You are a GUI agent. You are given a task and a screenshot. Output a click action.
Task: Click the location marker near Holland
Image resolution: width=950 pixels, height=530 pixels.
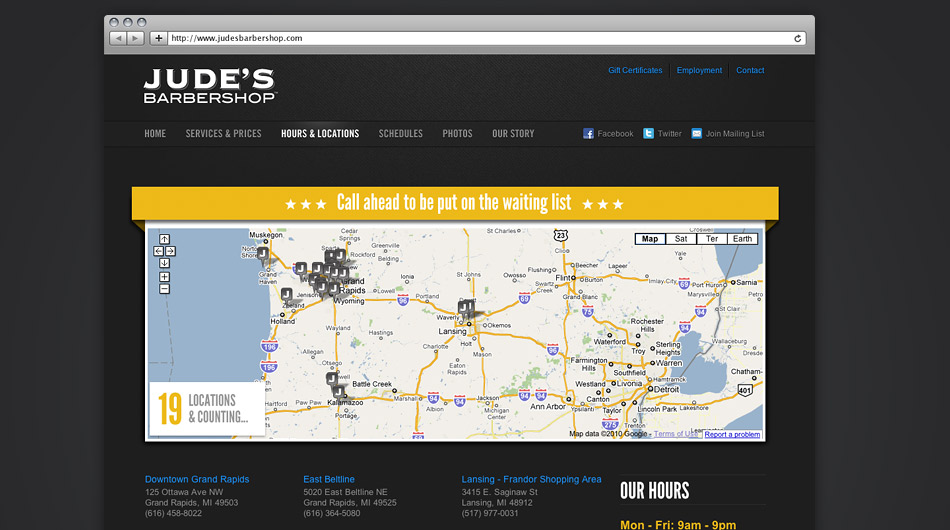(x=287, y=295)
